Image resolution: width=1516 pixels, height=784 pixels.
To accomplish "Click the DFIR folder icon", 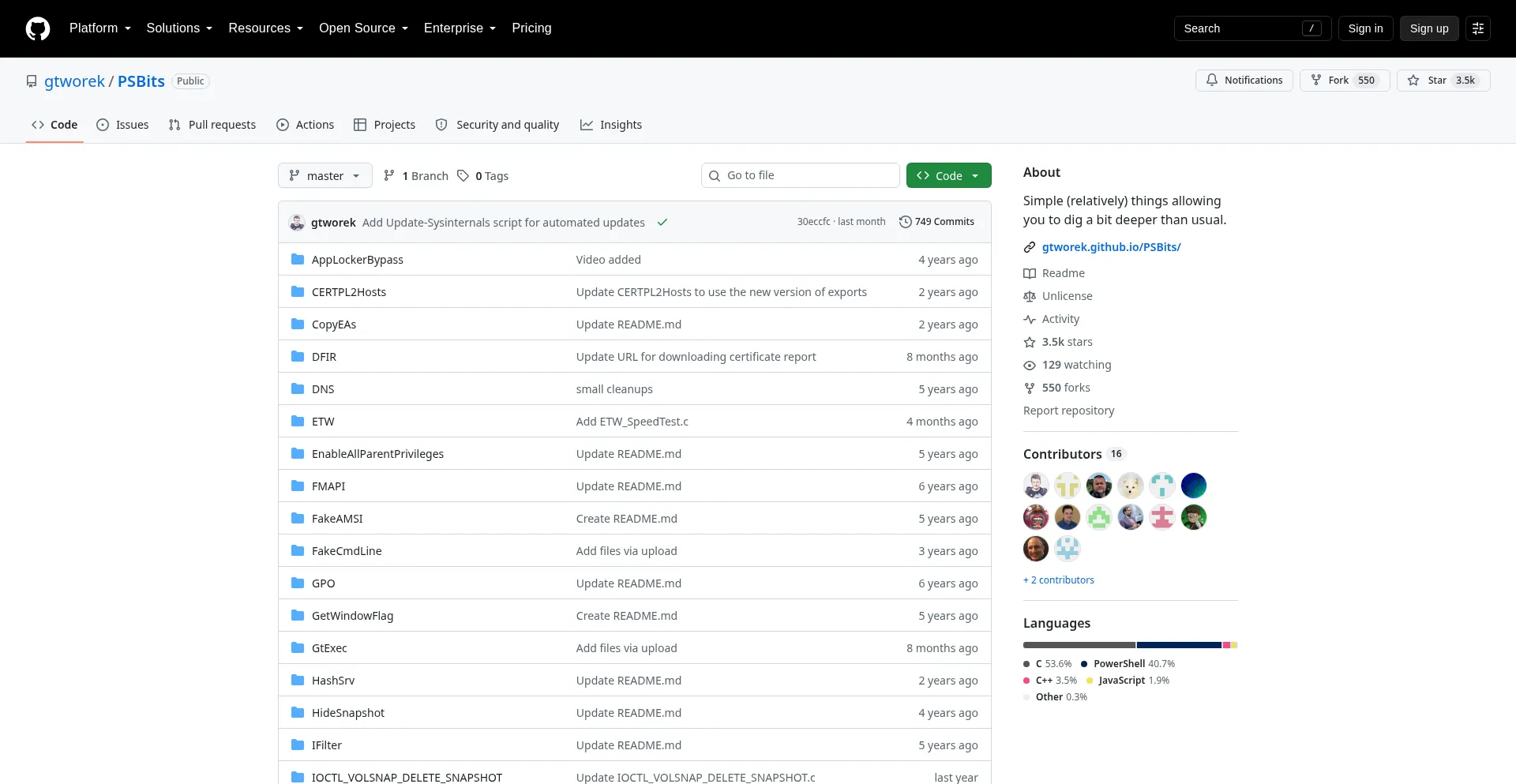I will coord(298,357).
